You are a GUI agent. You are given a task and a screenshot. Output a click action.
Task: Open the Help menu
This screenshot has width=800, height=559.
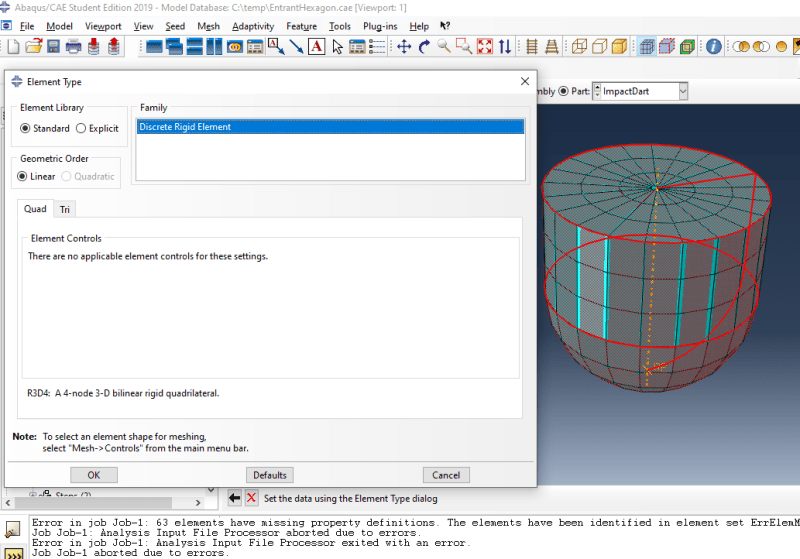click(x=419, y=26)
